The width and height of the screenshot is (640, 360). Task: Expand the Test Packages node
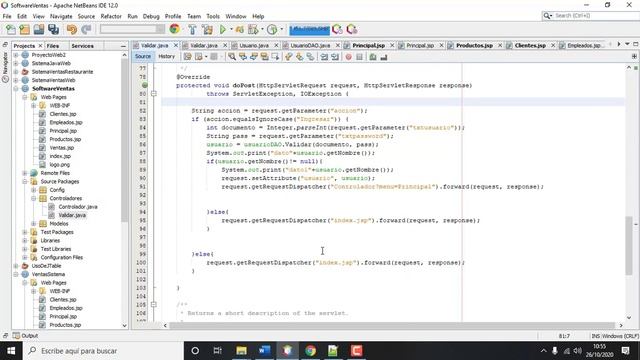(24, 232)
